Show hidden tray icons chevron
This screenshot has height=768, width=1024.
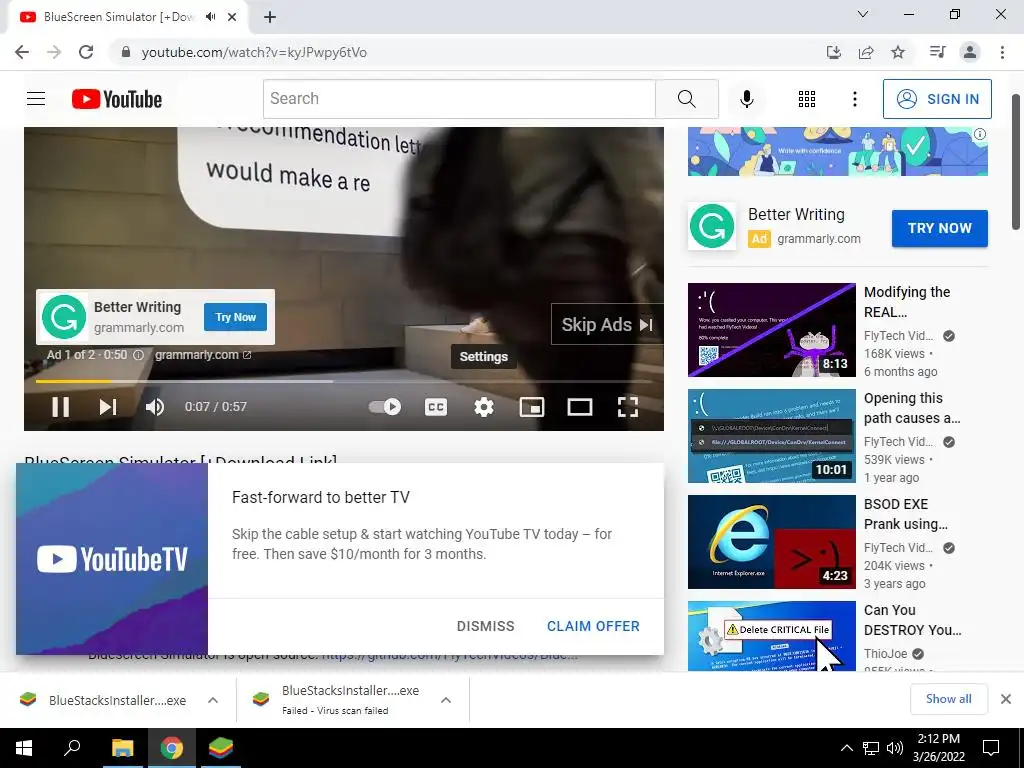point(846,748)
